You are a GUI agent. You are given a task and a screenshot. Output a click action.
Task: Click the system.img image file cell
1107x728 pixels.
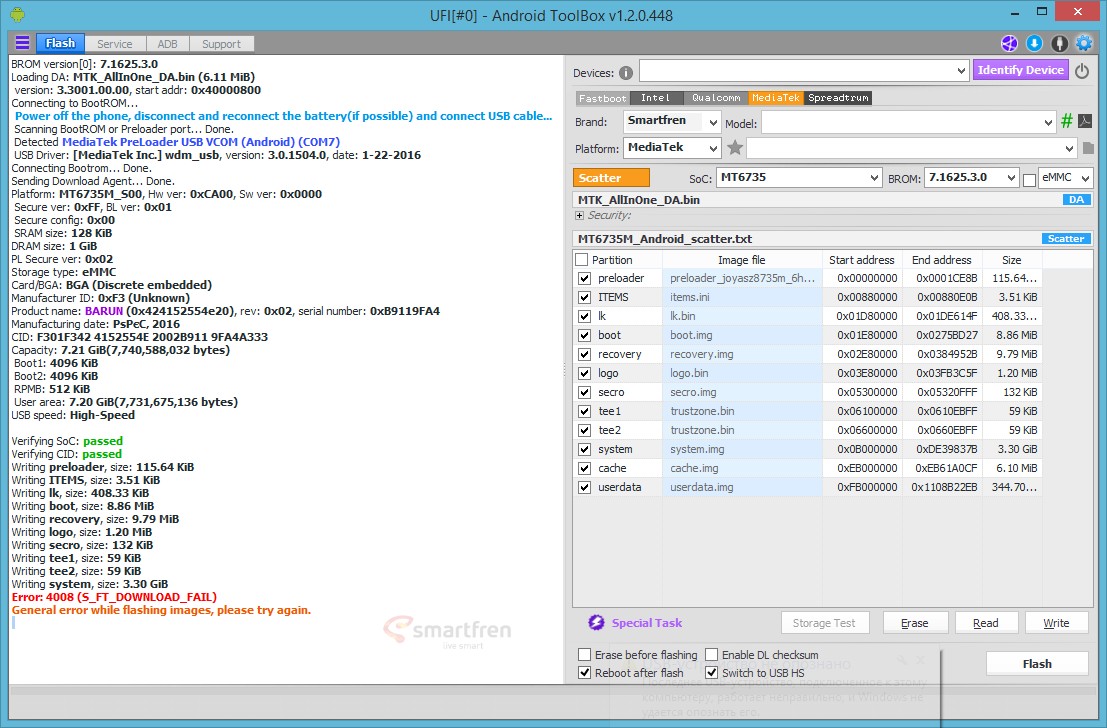[x=742, y=449]
